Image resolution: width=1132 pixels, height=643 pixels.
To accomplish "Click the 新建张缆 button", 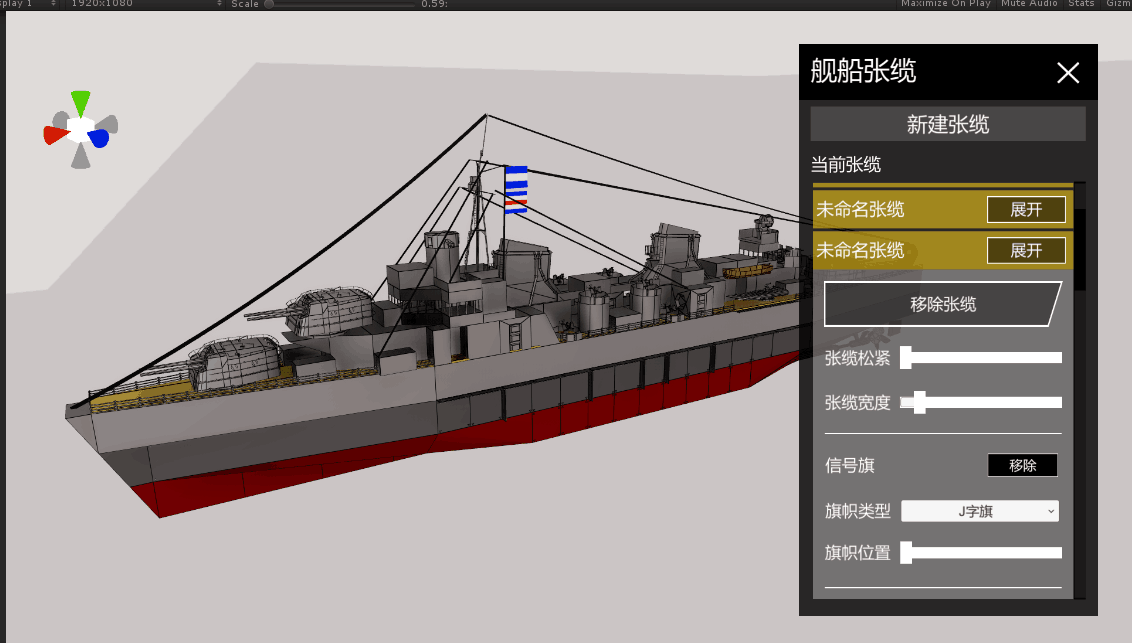I will click(948, 124).
